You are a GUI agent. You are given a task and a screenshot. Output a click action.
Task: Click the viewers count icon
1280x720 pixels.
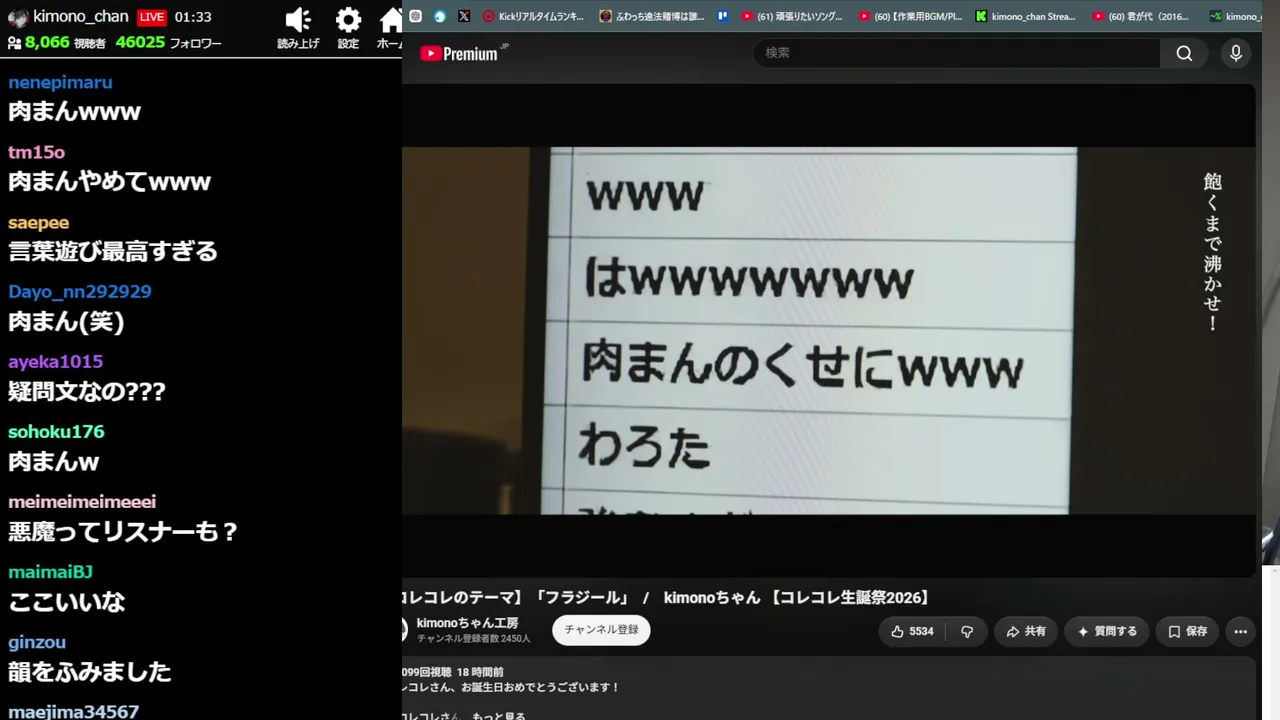(14, 43)
